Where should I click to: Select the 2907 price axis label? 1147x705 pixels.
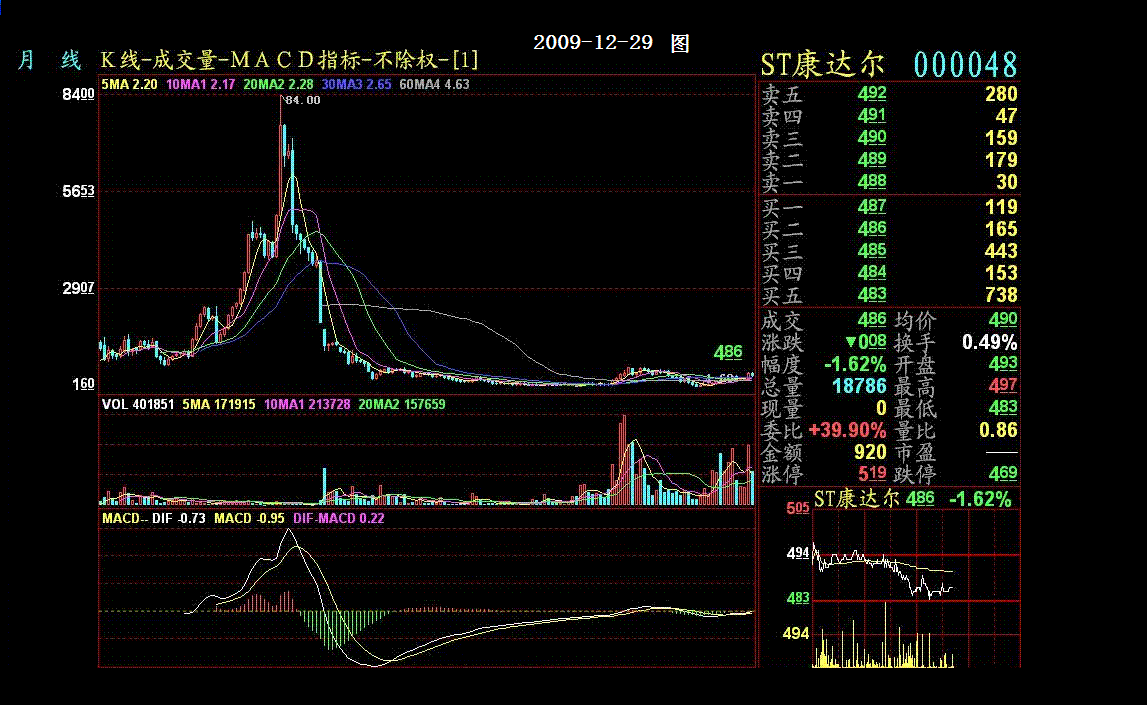pos(78,288)
